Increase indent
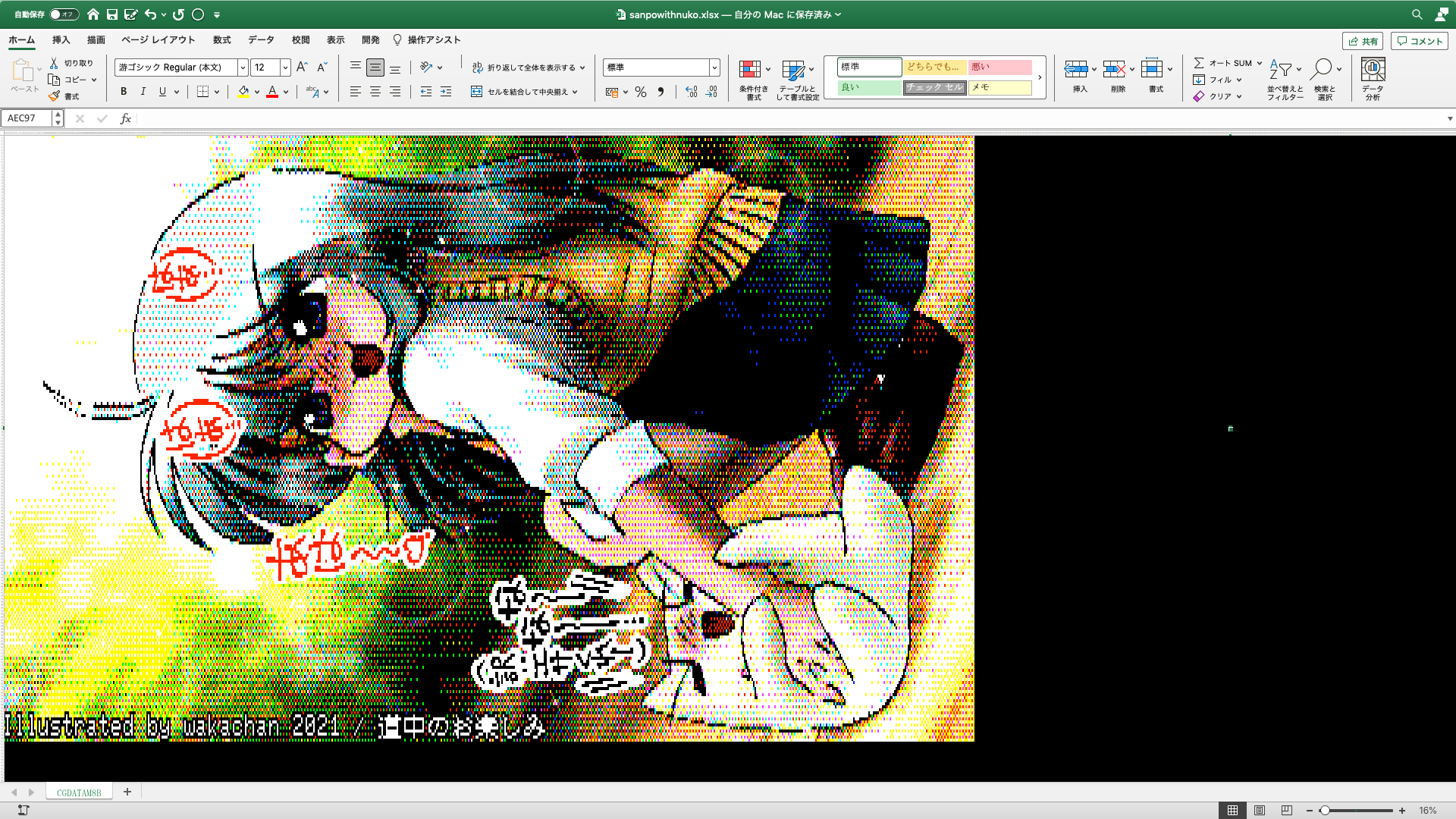The image size is (1456, 819). point(446,92)
